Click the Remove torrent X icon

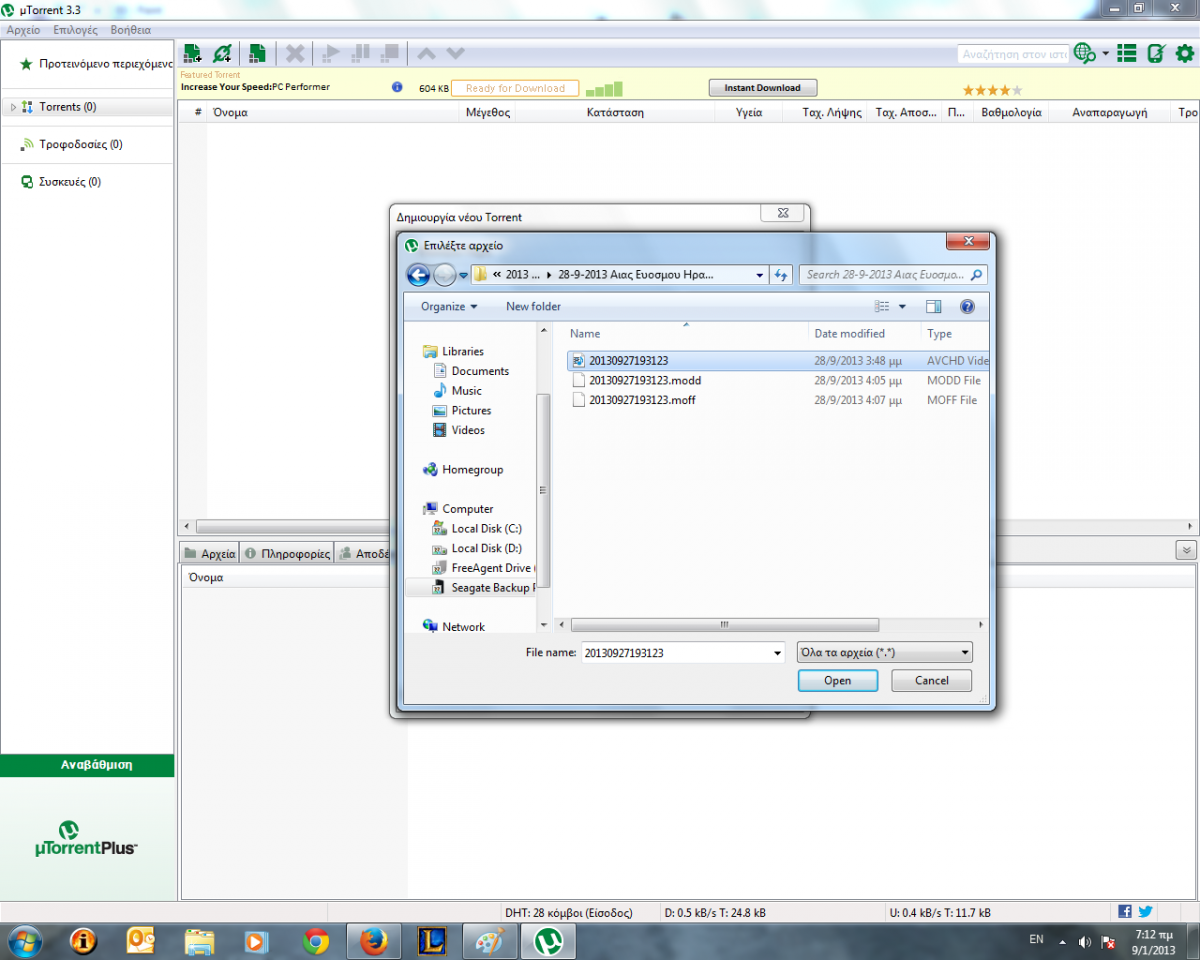[295, 53]
